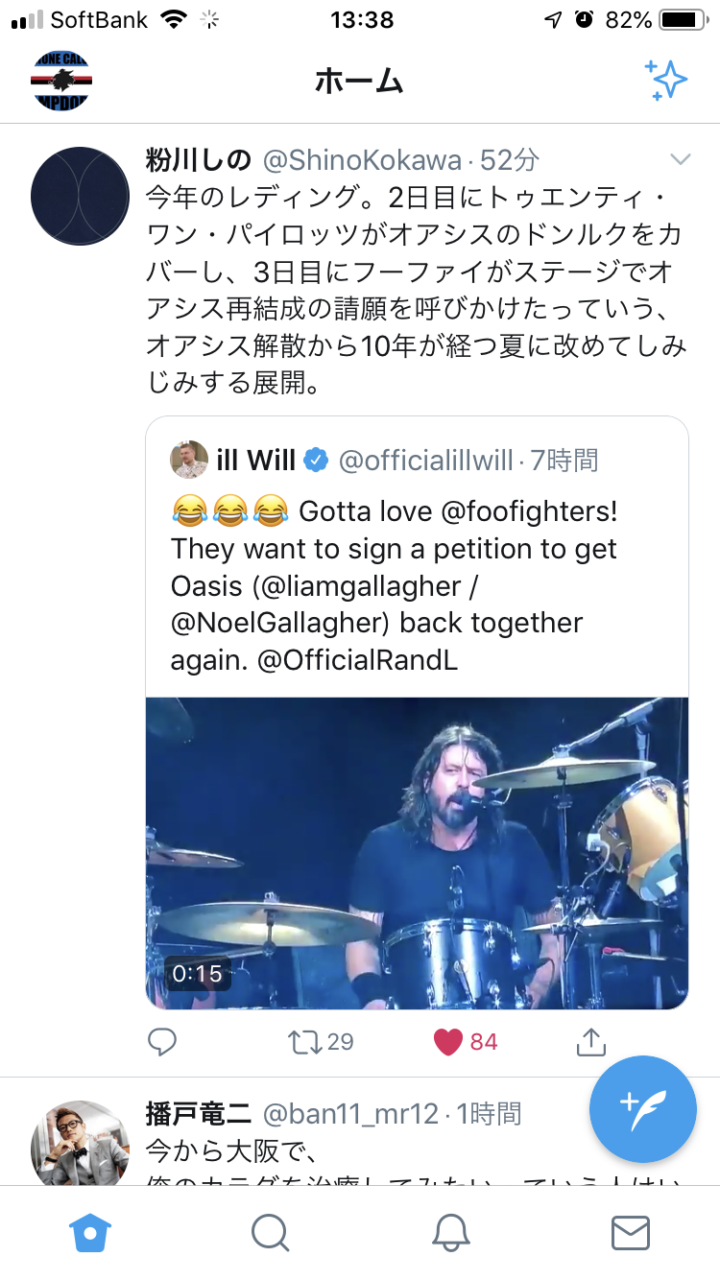Tap 播戸竜二 profile photo

click(80, 1145)
